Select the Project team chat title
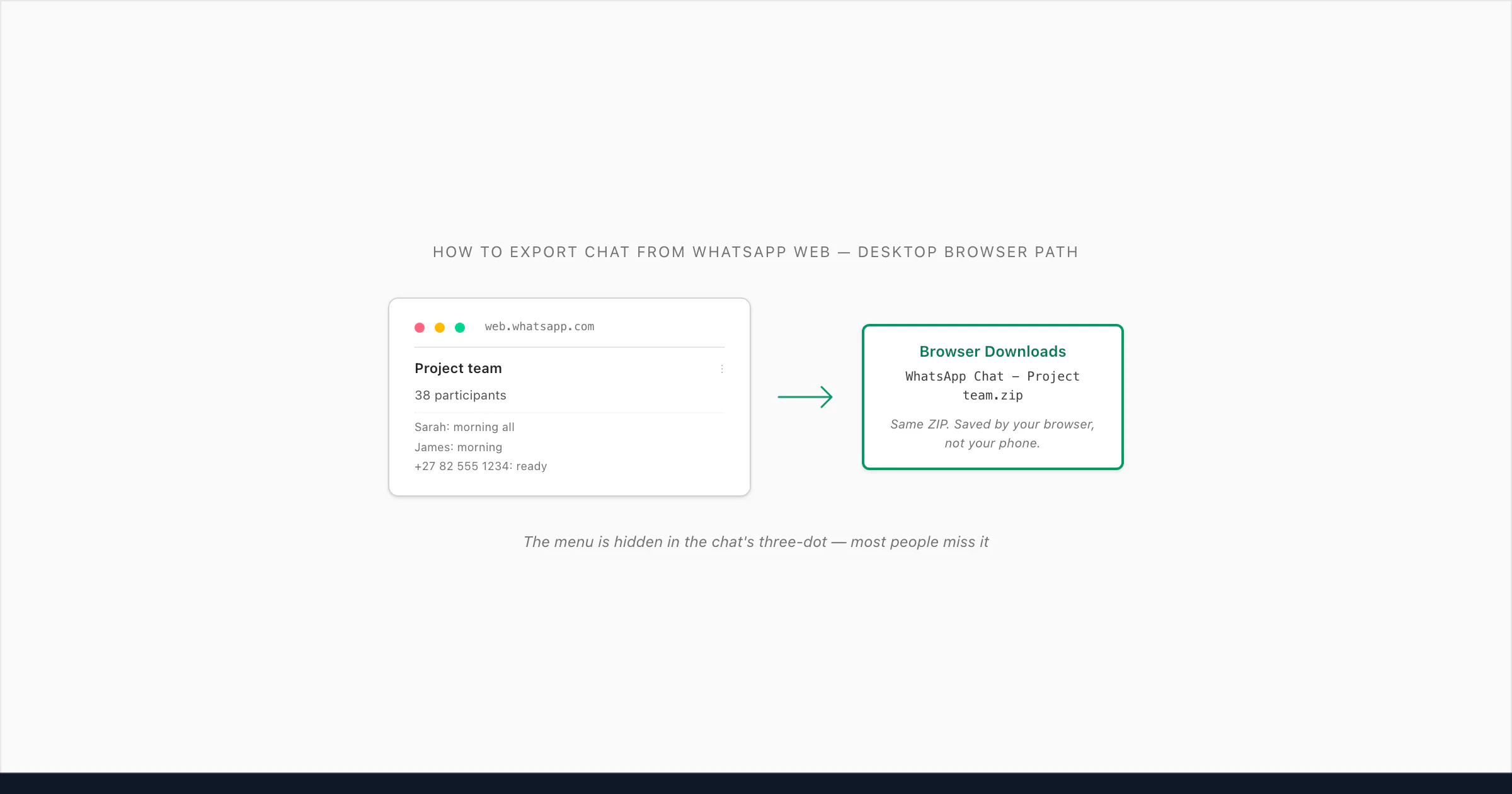 pyautogui.click(x=458, y=369)
